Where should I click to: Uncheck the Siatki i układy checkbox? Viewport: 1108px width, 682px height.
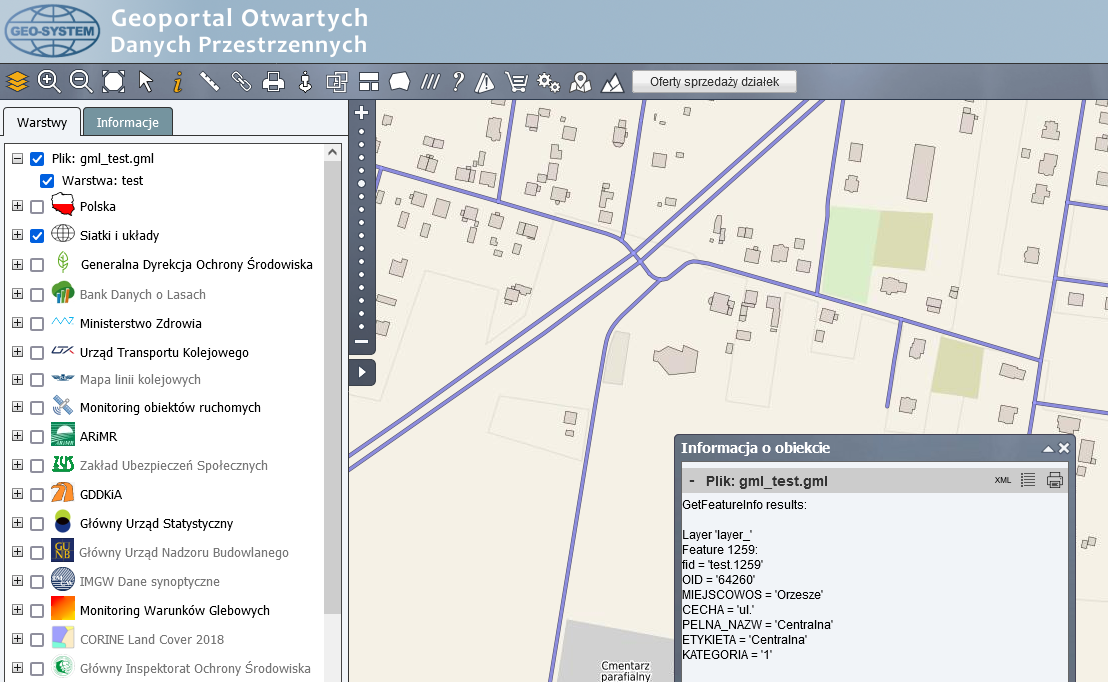[37, 236]
